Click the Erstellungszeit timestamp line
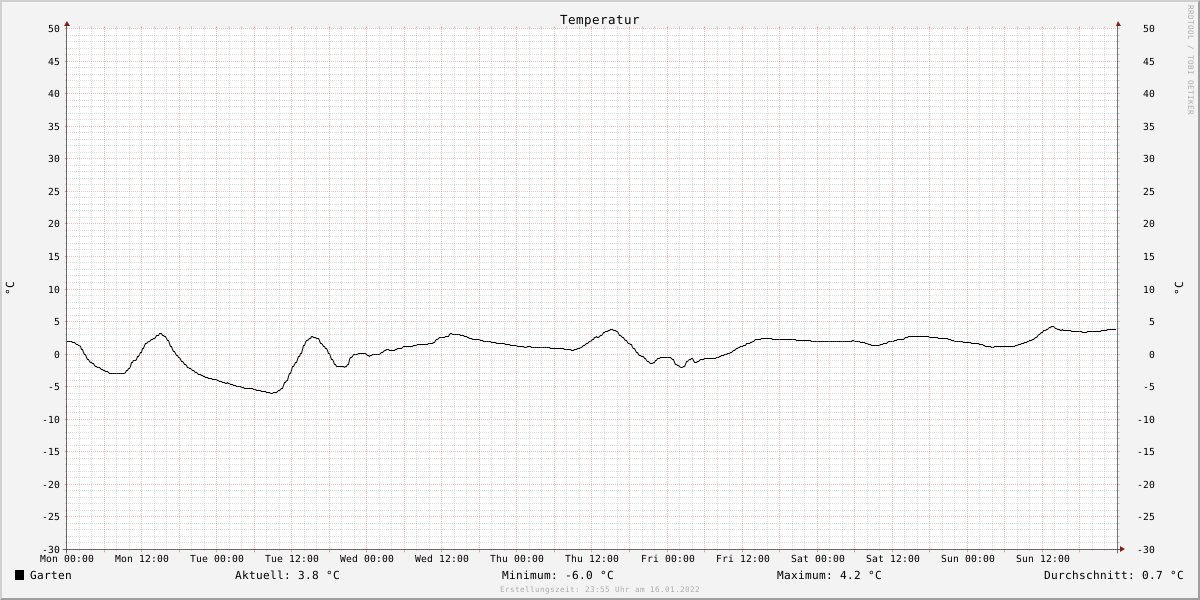The height and width of the screenshot is (600, 1200). [600, 589]
